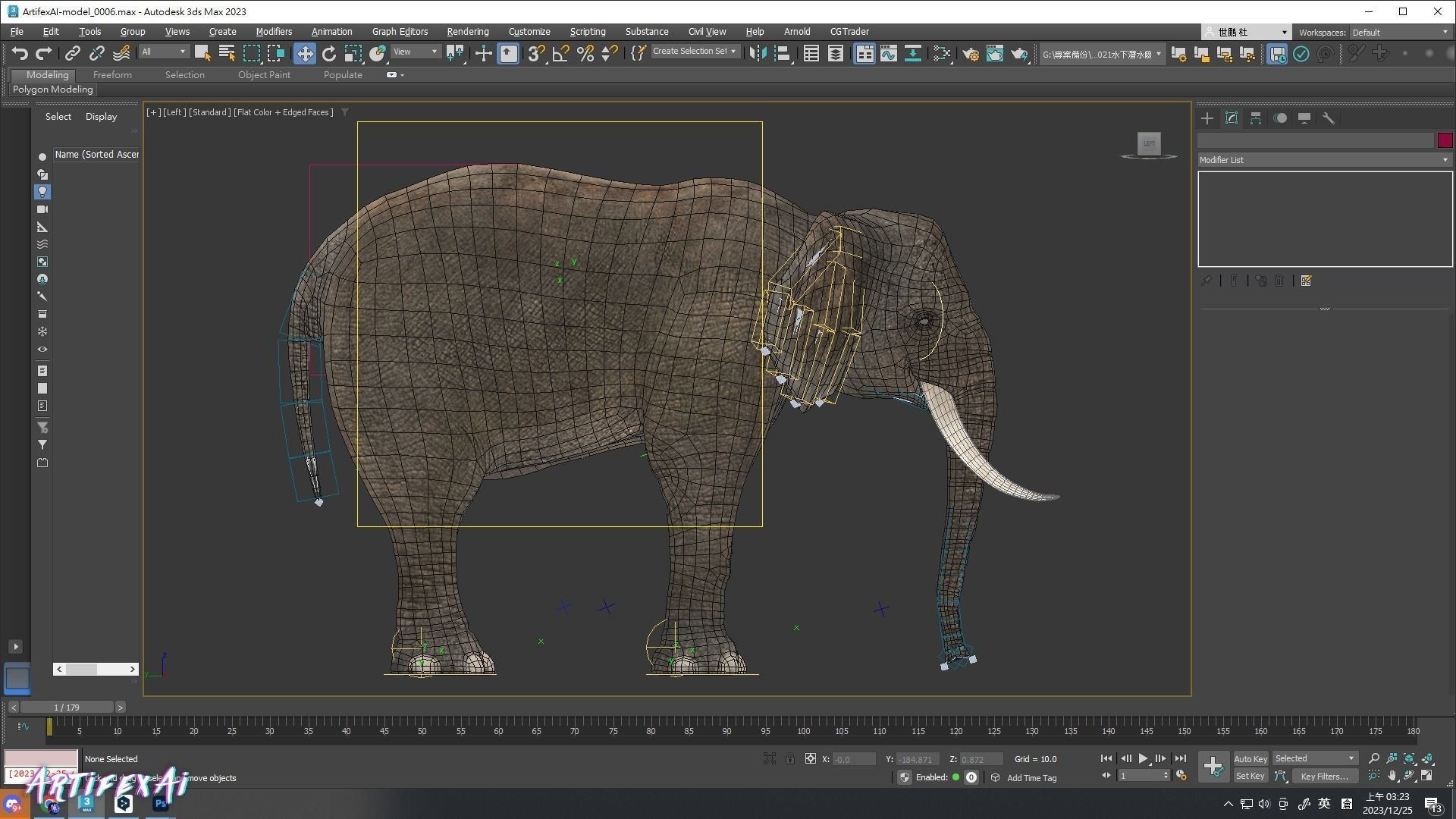Select the Pan View hand icon

(1392, 776)
